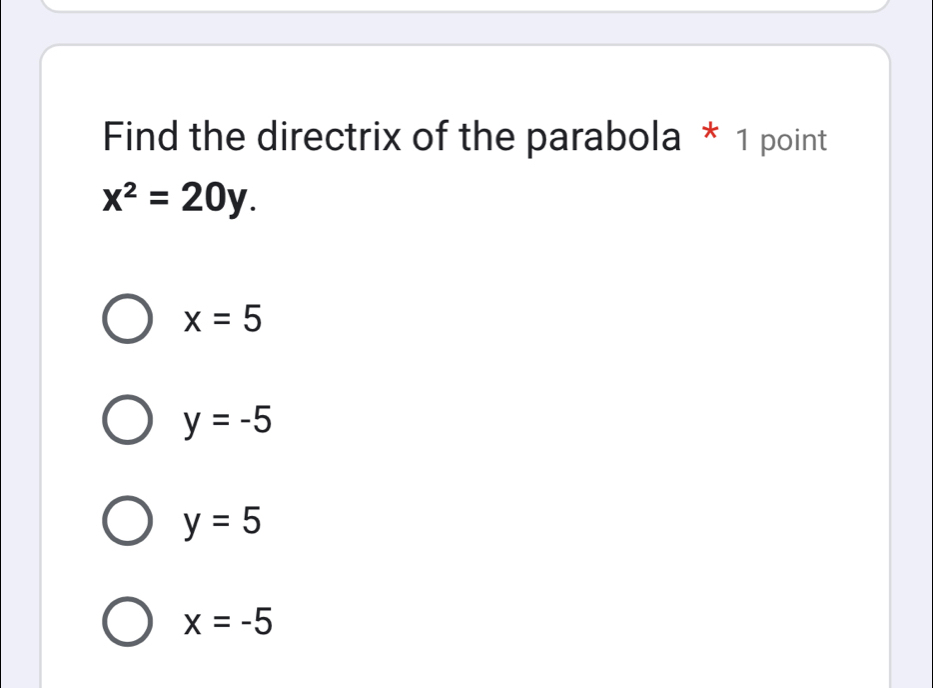933x688 pixels.
Task: Mark the y = 5 radio button
Action: tap(127, 522)
